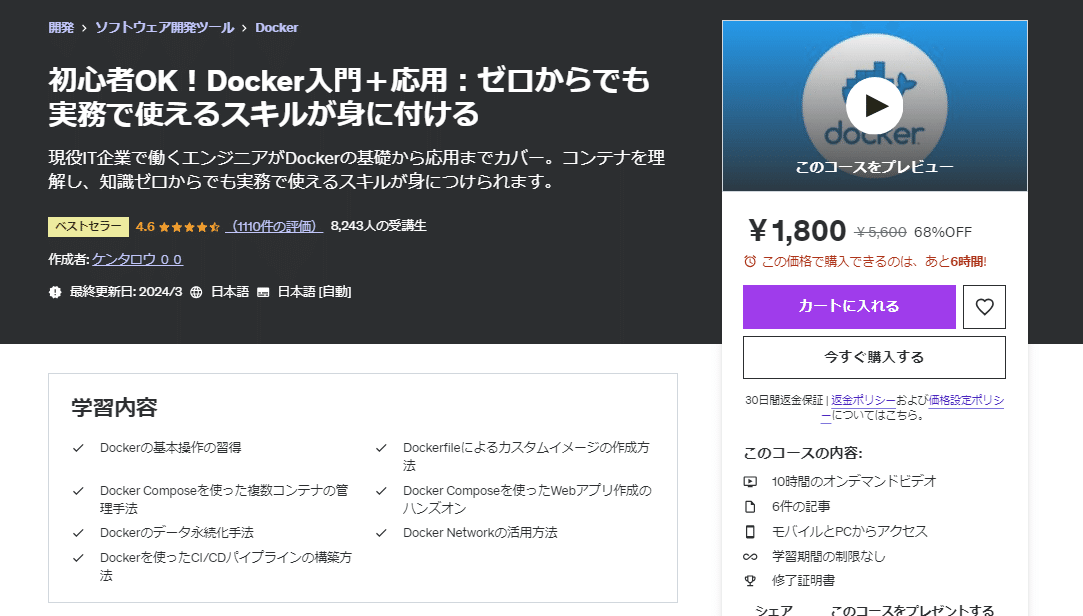This screenshot has height=616, width=1083.
Task: Open the 返金ポリシー link
Action: (863, 400)
